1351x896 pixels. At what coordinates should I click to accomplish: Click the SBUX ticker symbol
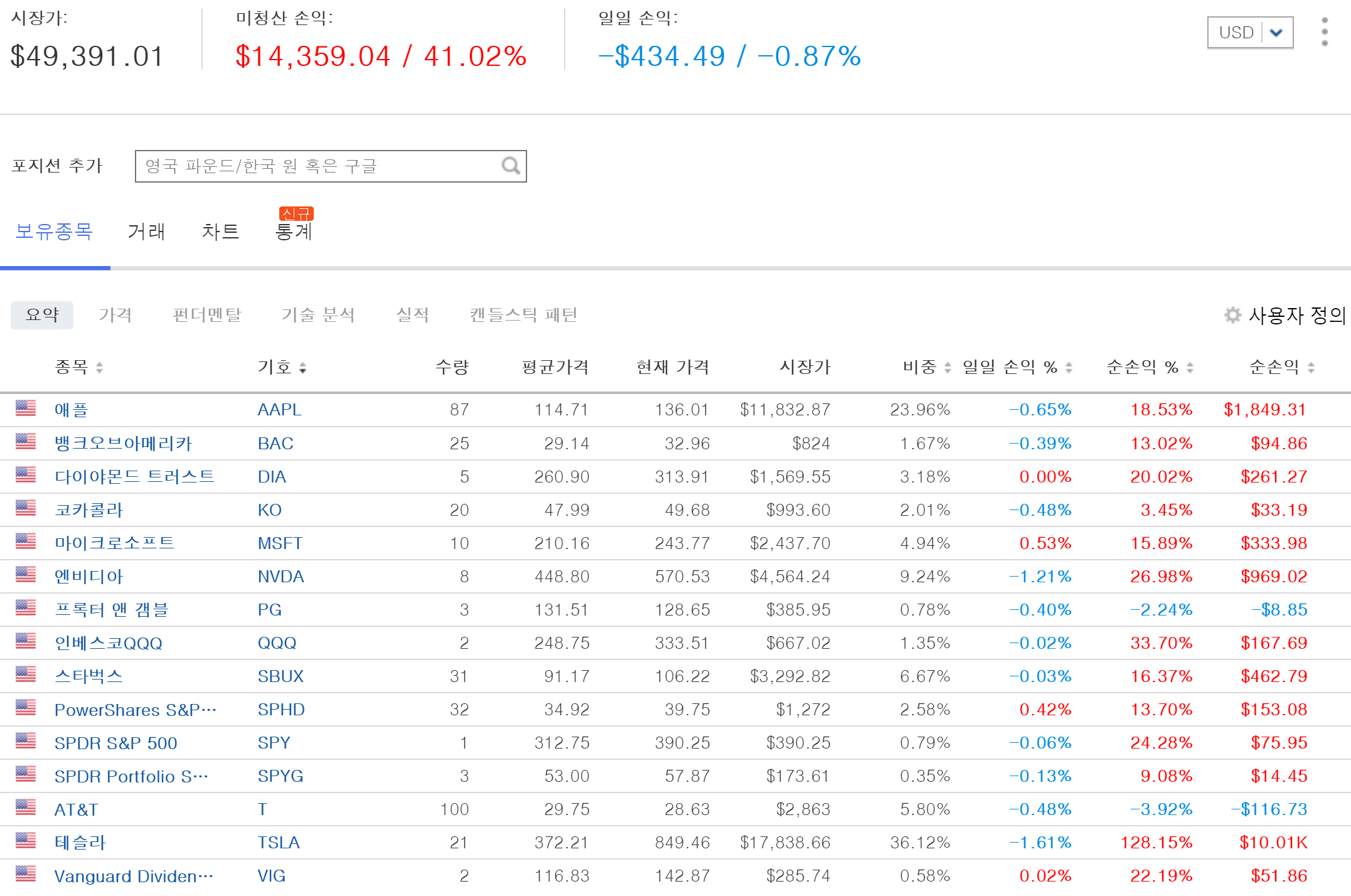tap(280, 676)
